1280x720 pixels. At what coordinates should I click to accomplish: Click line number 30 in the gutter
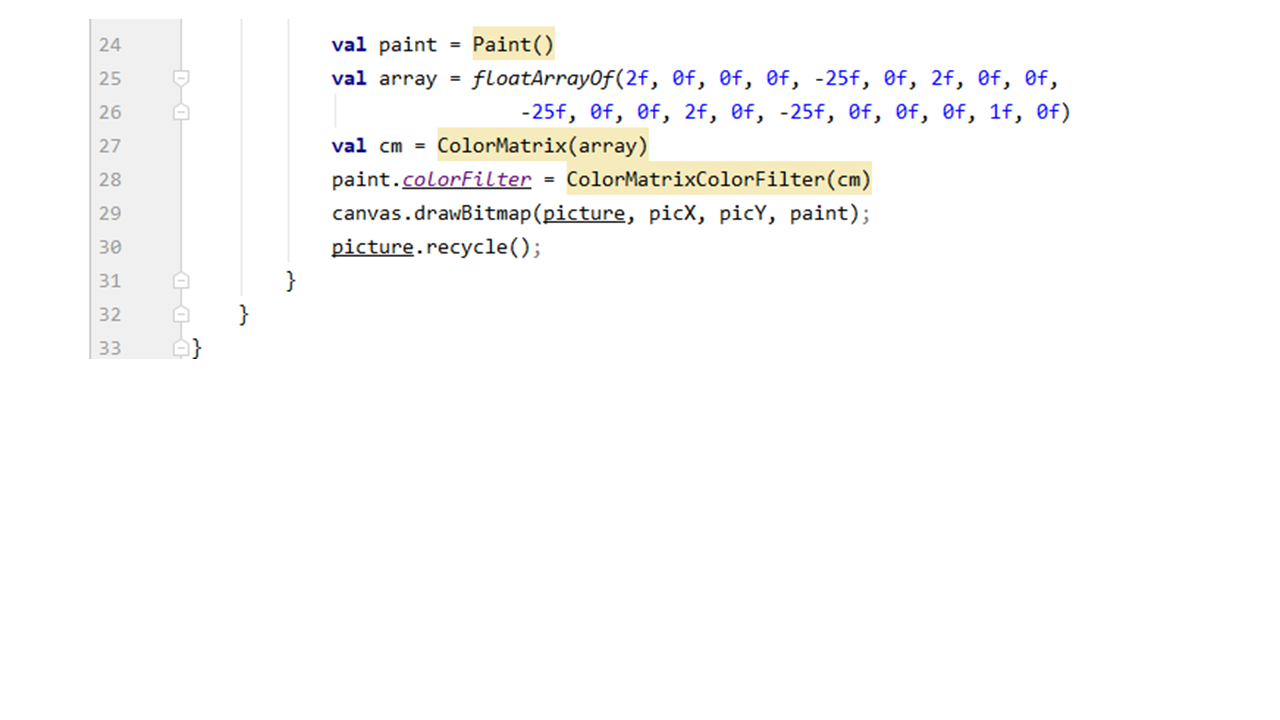click(110, 247)
